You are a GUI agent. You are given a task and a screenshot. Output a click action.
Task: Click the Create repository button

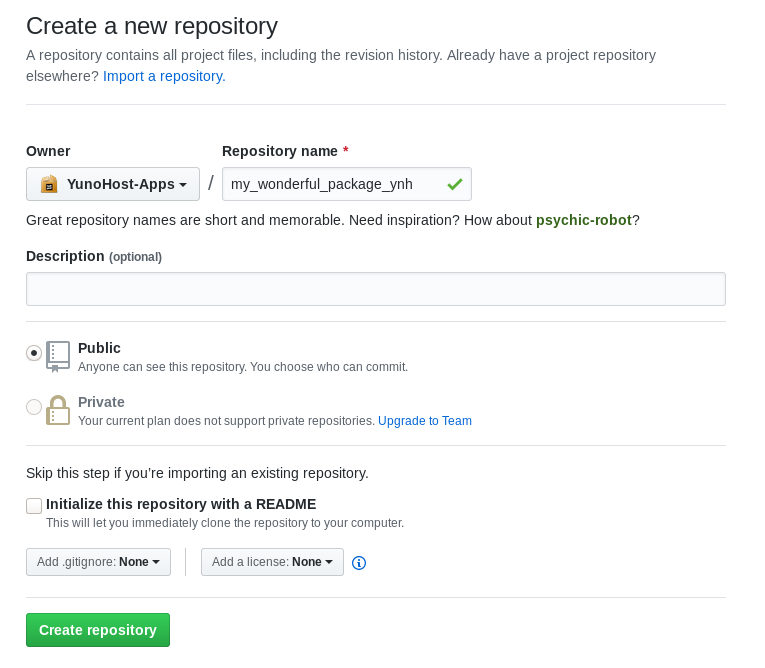point(98,630)
